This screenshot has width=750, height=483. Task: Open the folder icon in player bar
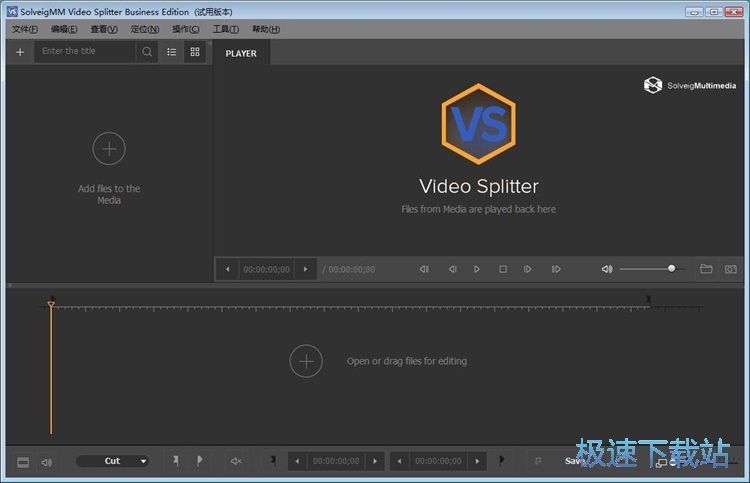point(706,269)
